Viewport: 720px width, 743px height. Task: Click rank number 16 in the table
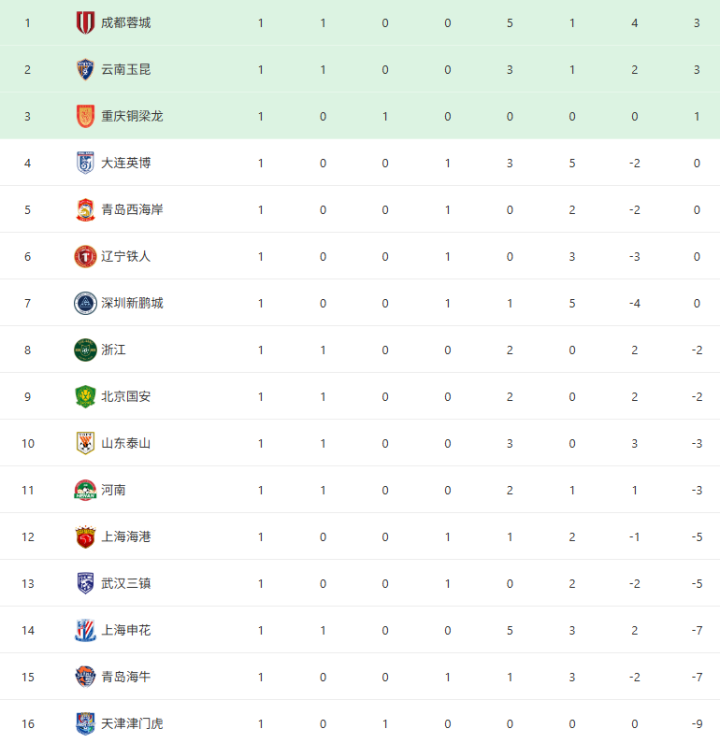[28, 723]
